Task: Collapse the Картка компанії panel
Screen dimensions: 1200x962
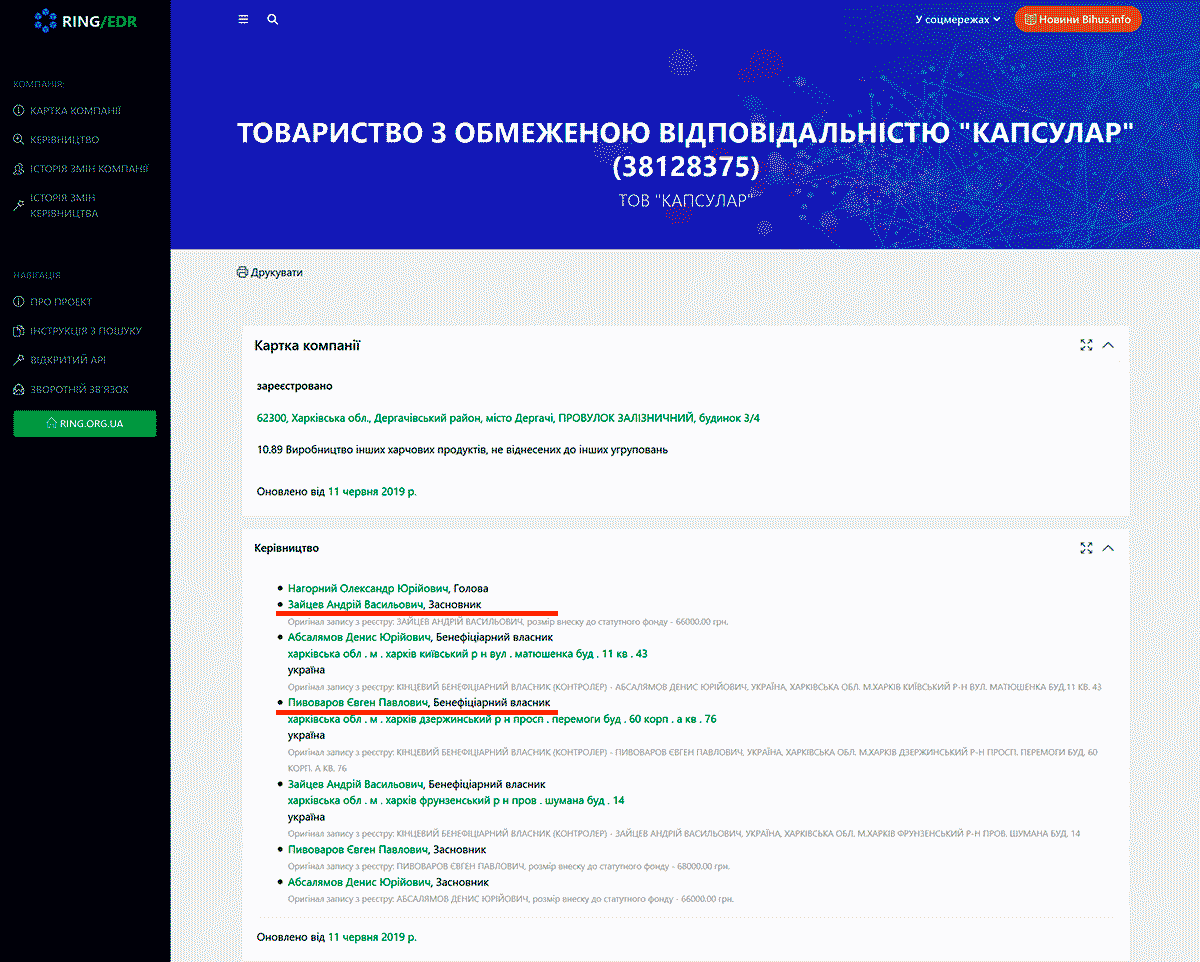Action: pyautogui.click(x=1108, y=345)
